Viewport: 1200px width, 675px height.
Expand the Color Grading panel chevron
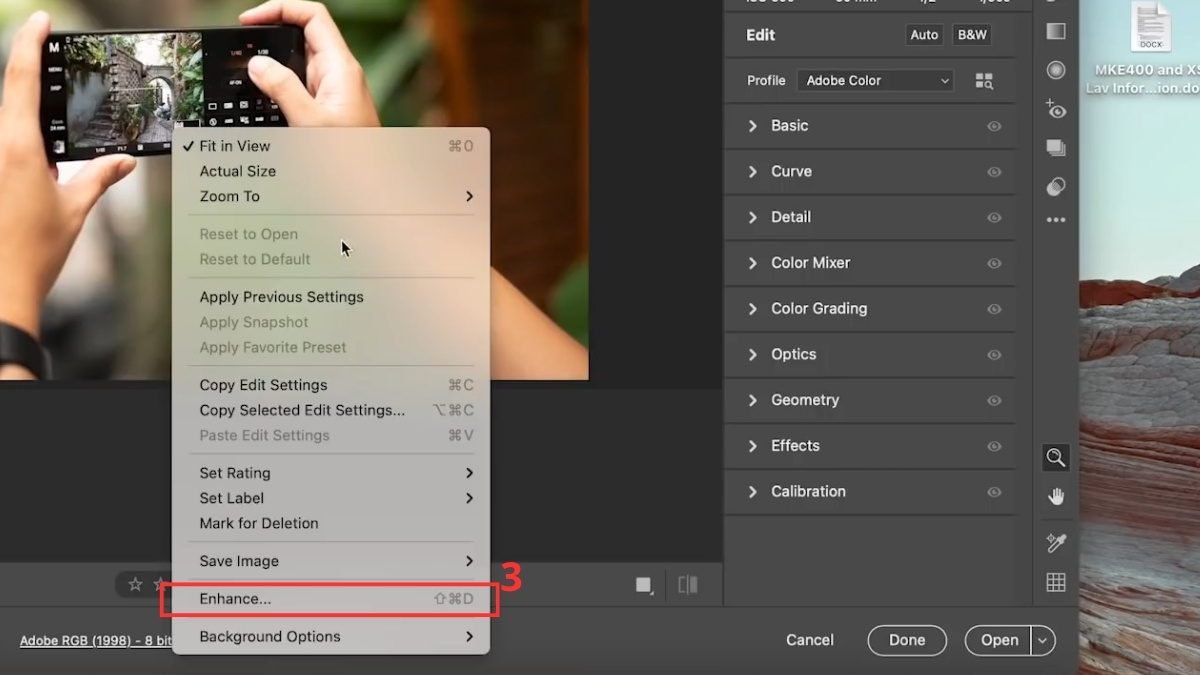click(753, 309)
